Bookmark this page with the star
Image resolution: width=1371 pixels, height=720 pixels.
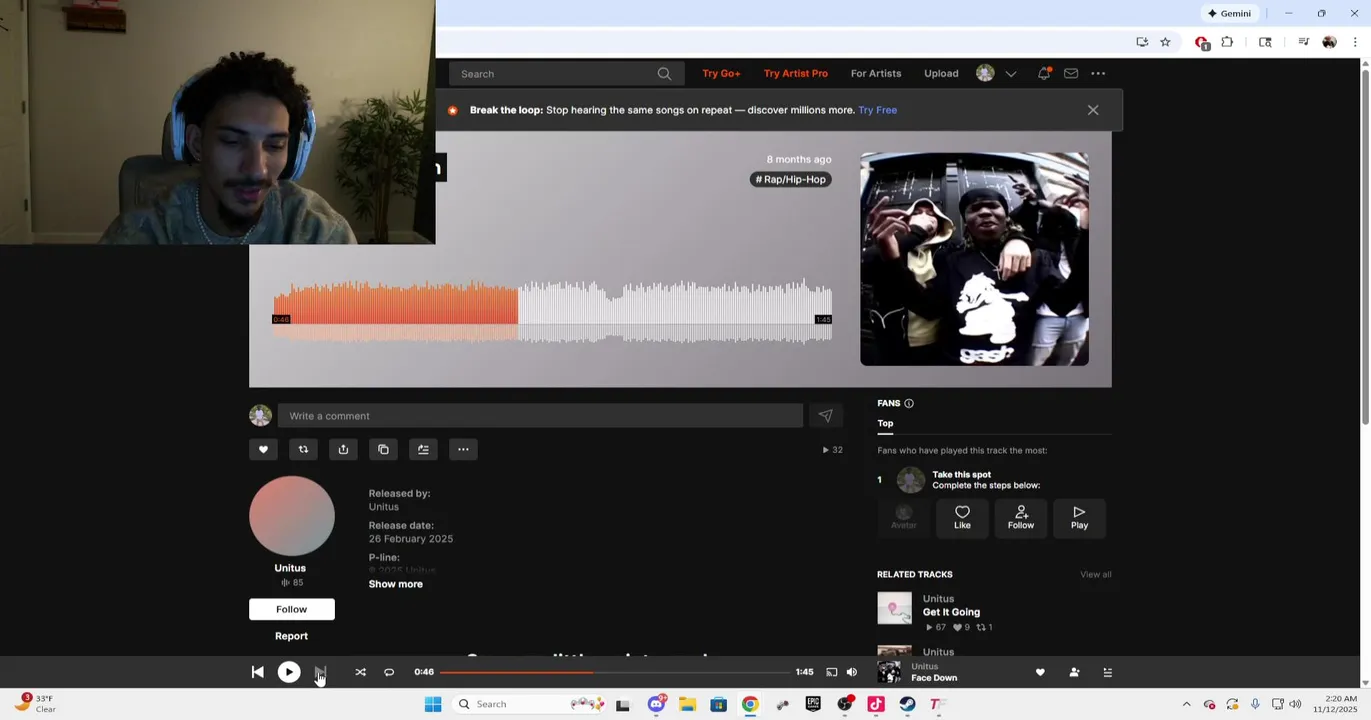pyautogui.click(x=1165, y=42)
